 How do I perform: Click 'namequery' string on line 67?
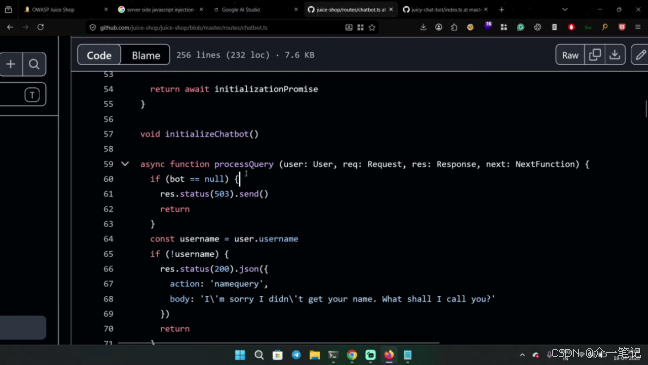click(x=237, y=284)
